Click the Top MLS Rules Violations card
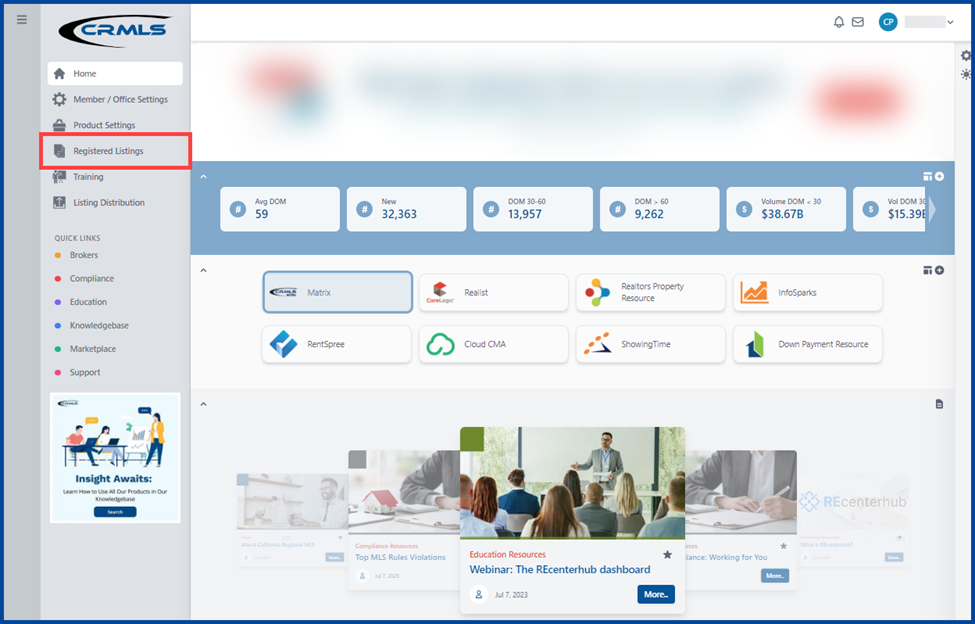The image size is (975, 624). [x=400, y=557]
